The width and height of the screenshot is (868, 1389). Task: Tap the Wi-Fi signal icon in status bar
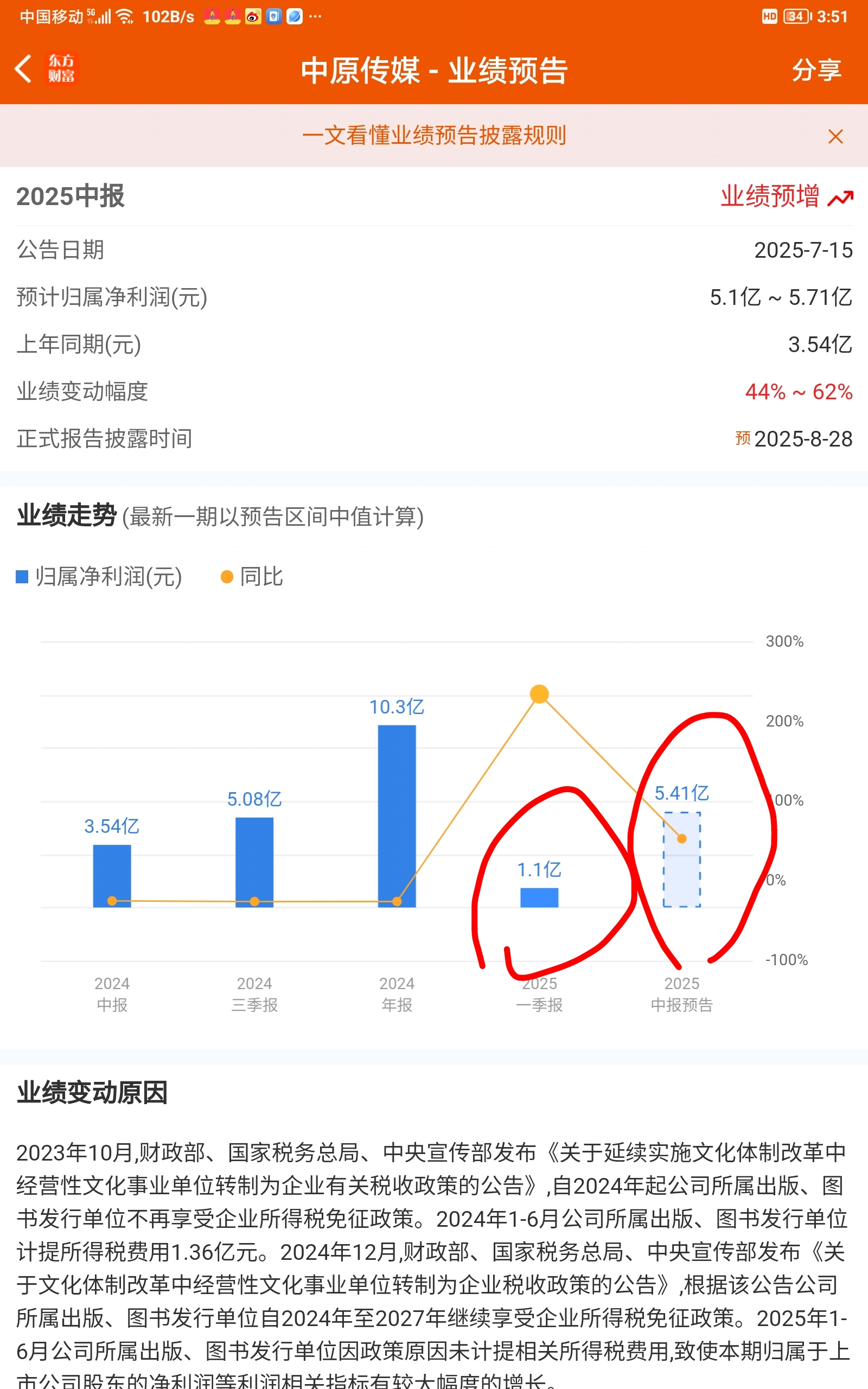[125, 17]
